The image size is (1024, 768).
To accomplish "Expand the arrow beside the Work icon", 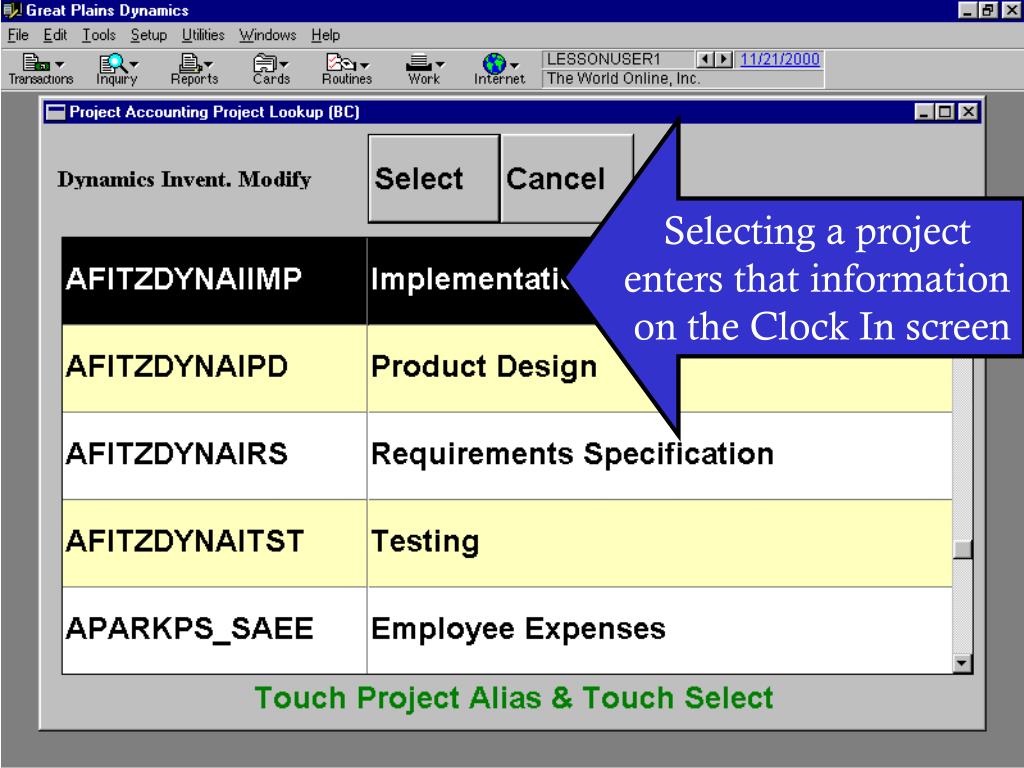I will 440,65.
